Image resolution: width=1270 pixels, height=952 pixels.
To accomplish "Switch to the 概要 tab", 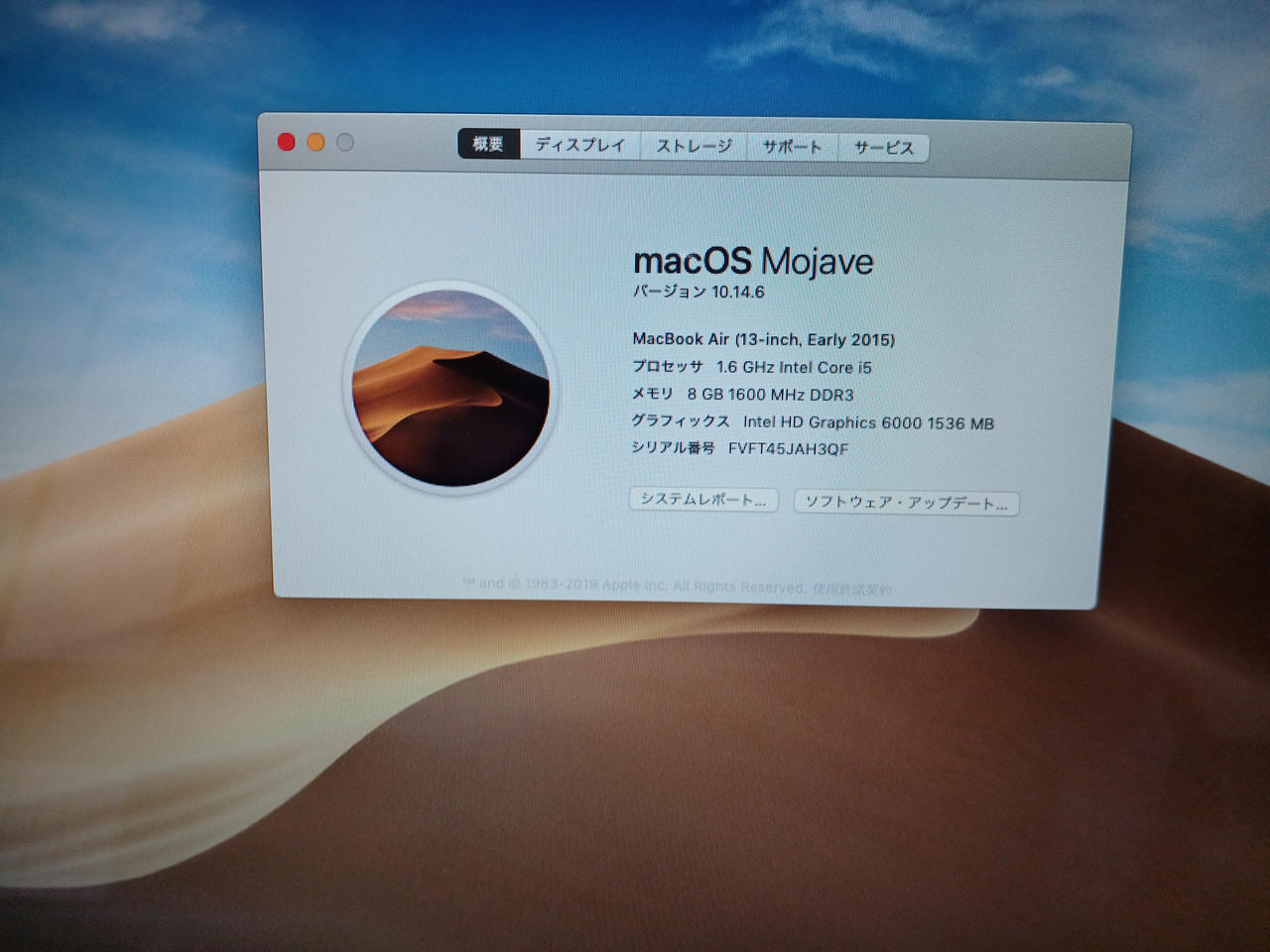I will coord(488,144).
